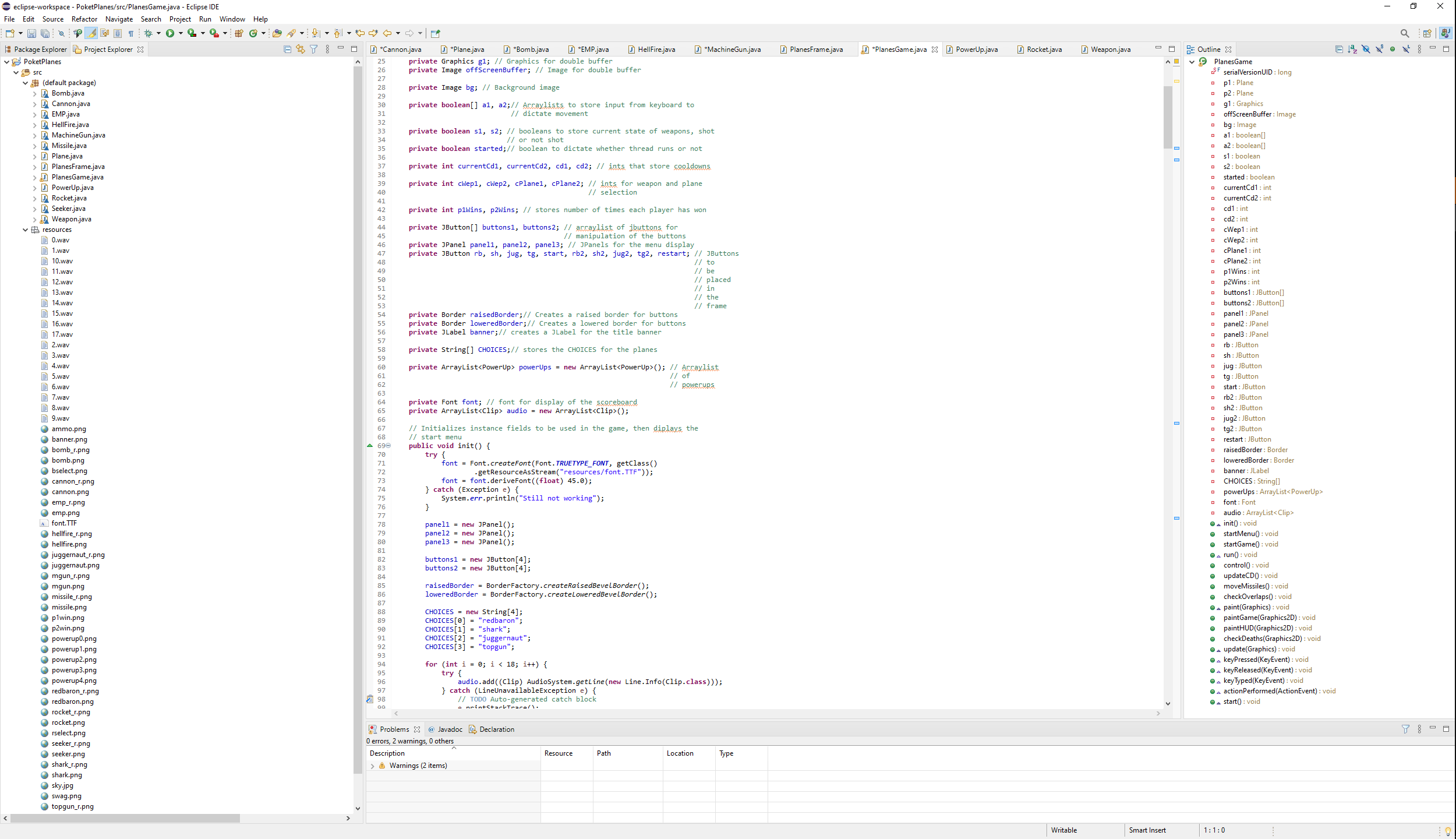Run the application using the green Run icon
Screen dimensions: 1456x839
pos(170,33)
